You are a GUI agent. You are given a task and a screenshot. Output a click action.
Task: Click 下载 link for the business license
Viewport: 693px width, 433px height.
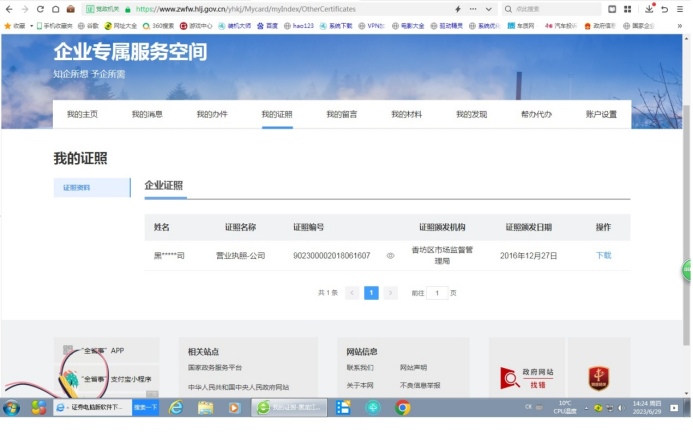(603, 256)
